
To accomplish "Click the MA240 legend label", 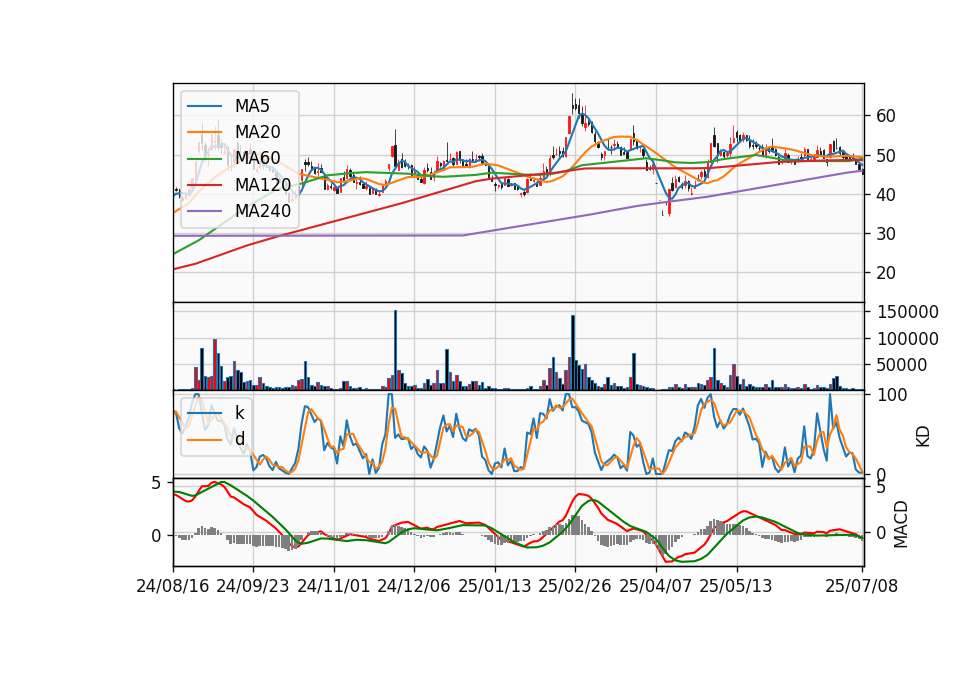I will (x=263, y=211).
